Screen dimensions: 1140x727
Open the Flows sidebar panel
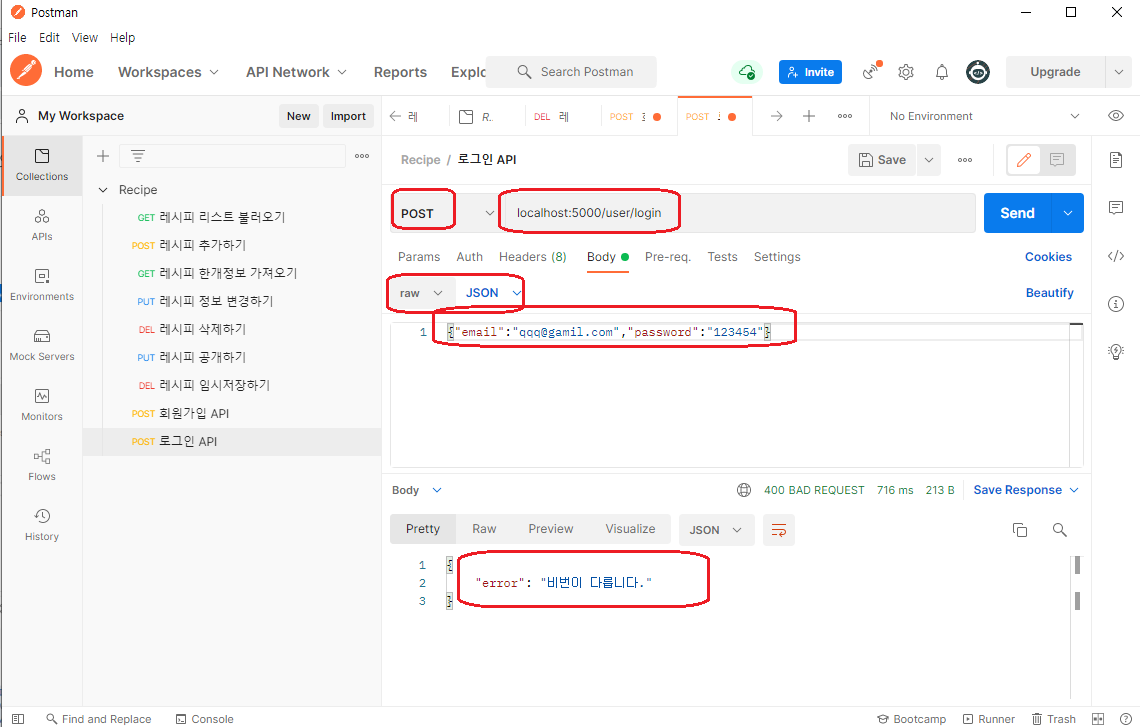(x=42, y=465)
